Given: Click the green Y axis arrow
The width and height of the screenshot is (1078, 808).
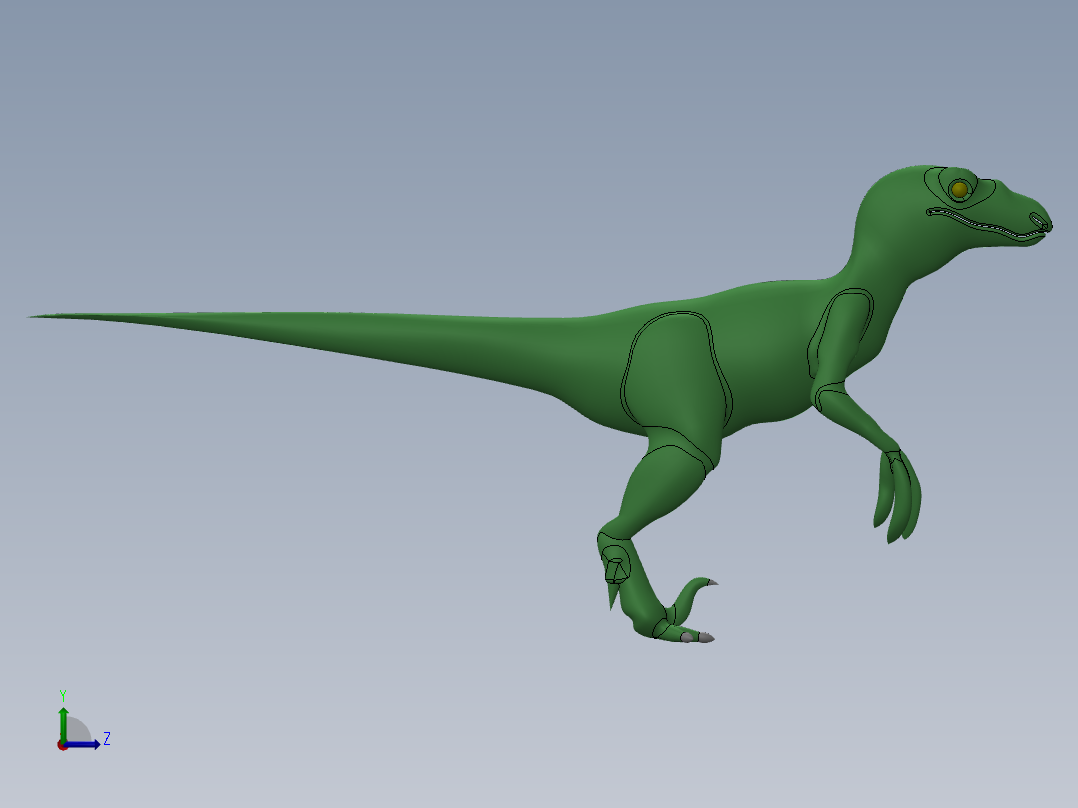Looking at the screenshot, I should click(x=63, y=724).
